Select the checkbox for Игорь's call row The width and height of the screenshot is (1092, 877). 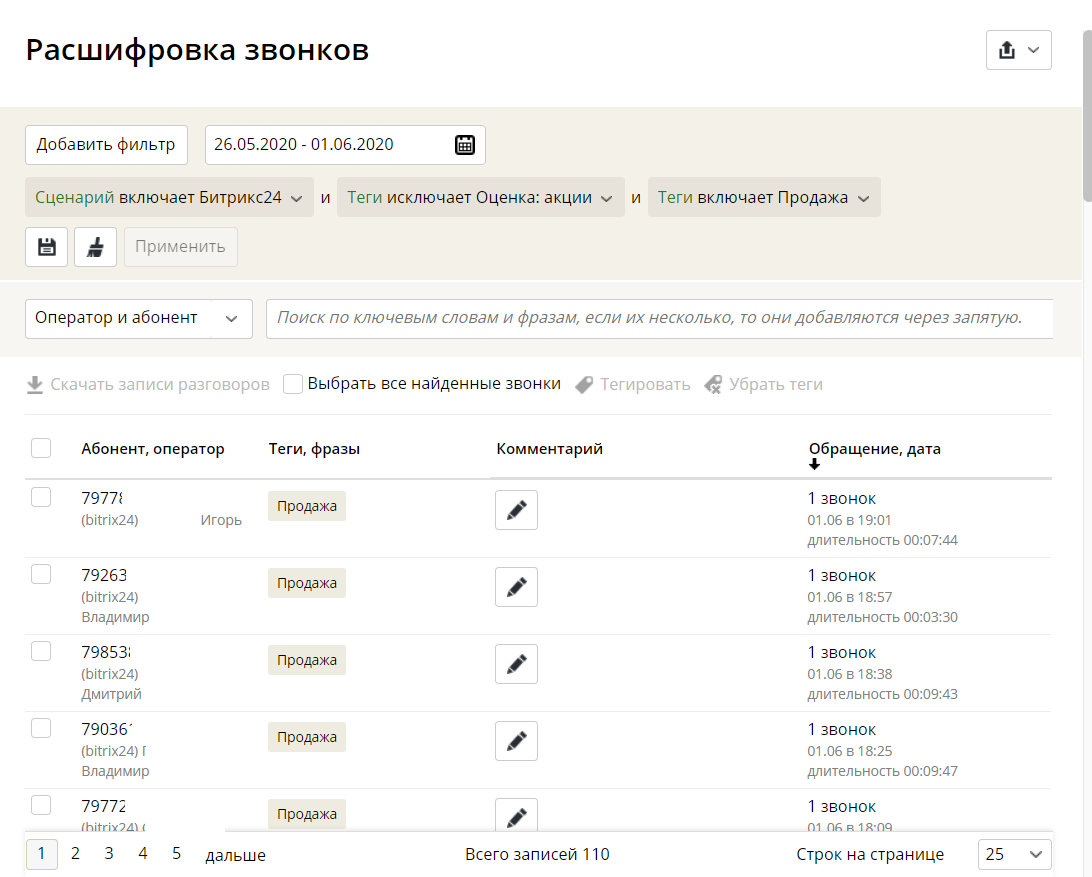click(41, 497)
